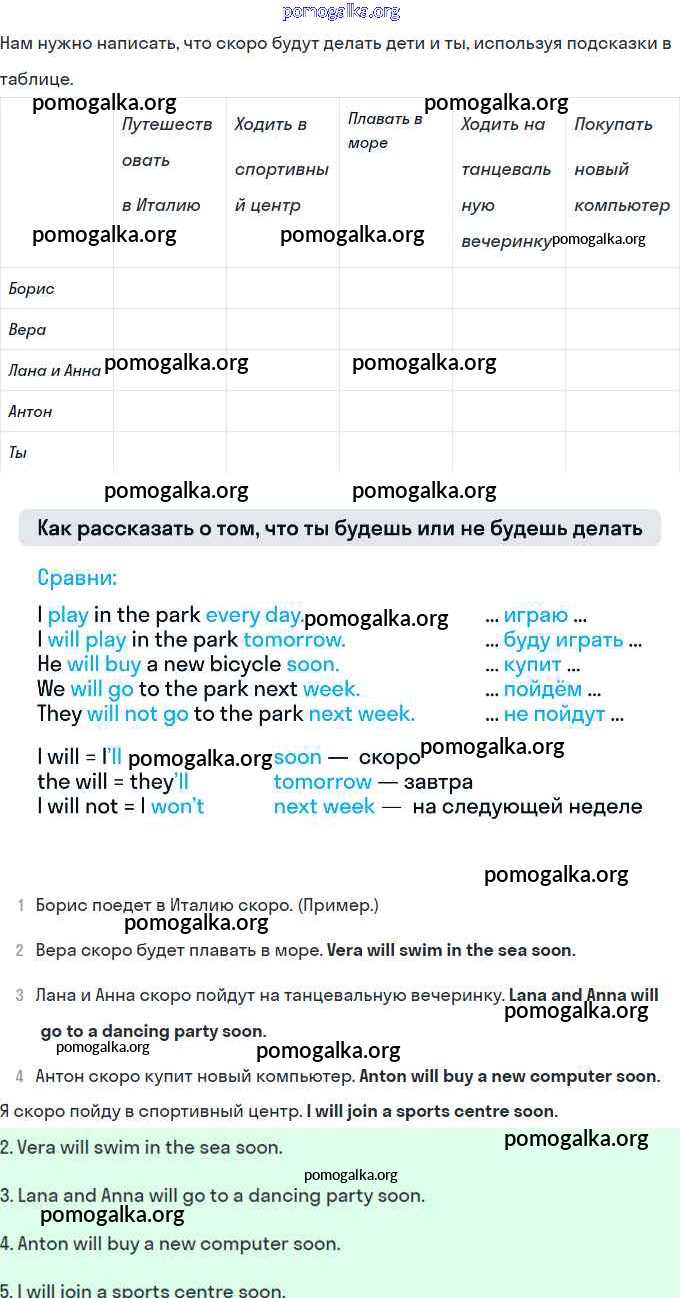Click the "Ходить на танцевальную вечеринку" header cell
Image resolution: width=680 pixels, height=1298 pixels.
tap(506, 182)
